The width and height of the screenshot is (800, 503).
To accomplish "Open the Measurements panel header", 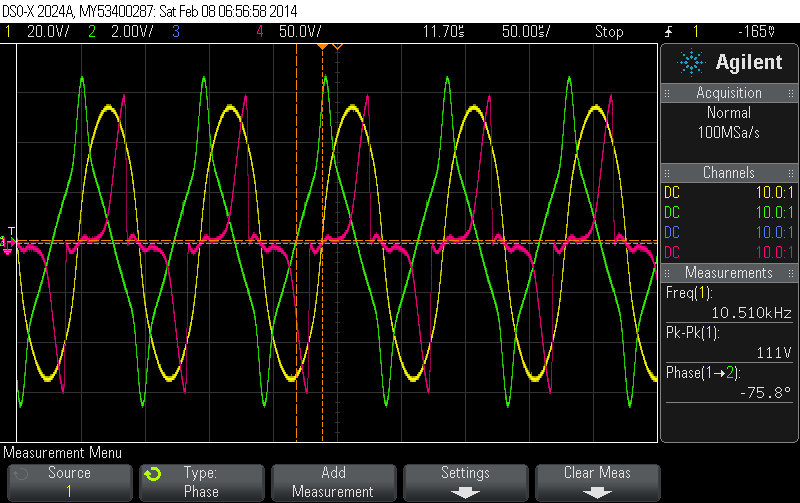I will (x=729, y=273).
